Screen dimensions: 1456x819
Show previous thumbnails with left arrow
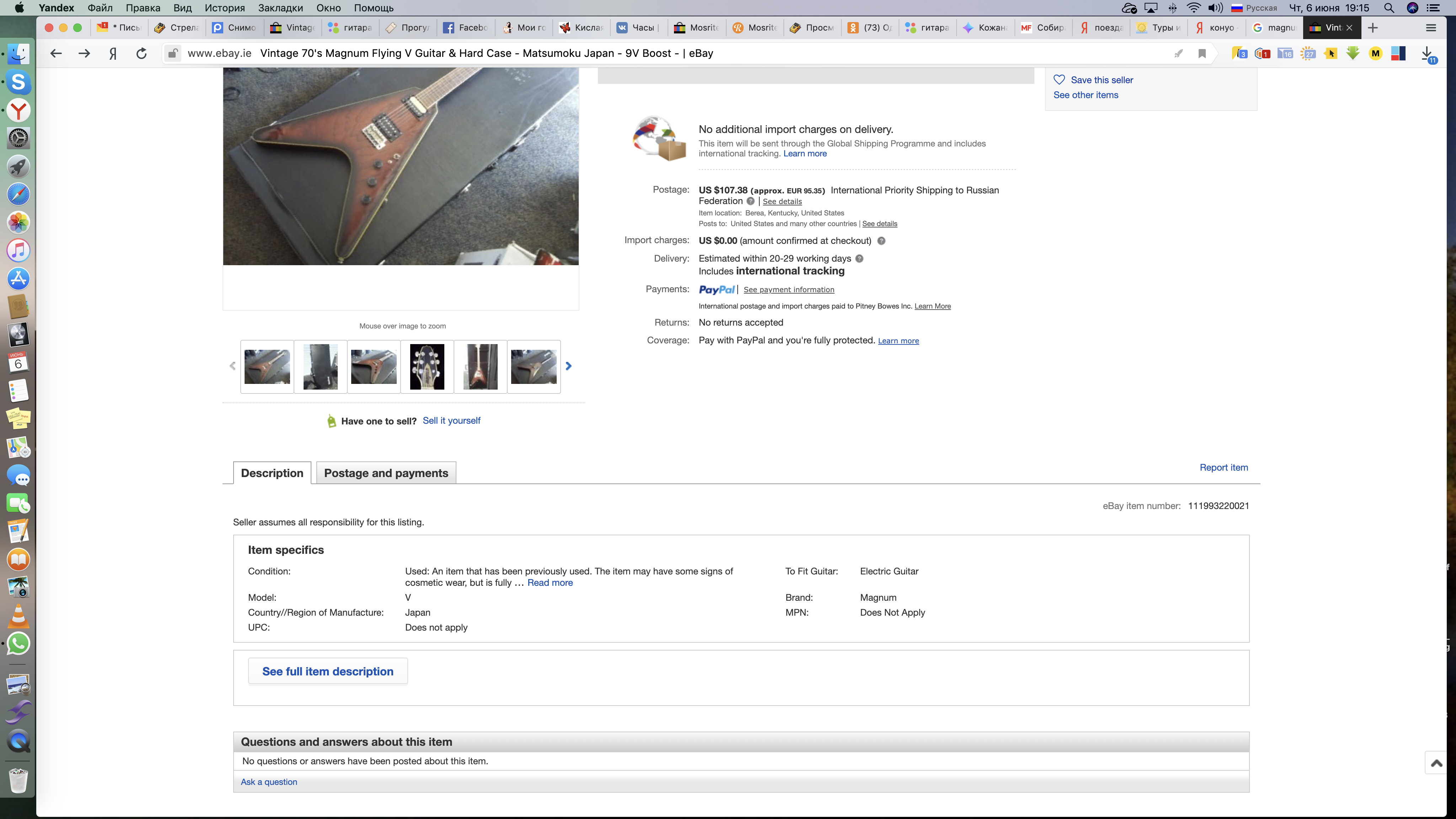pyautogui.click(x=232, y=366)
